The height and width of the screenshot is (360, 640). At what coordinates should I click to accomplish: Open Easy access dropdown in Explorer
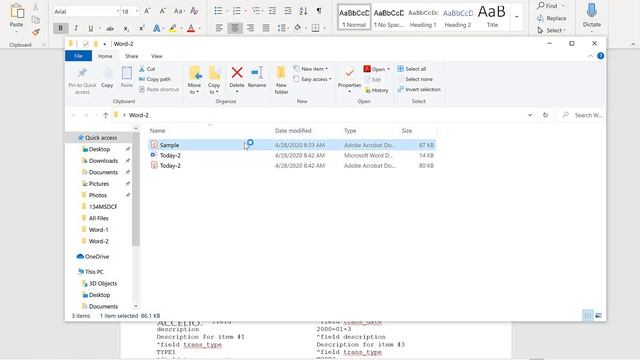tap(312, 79)
